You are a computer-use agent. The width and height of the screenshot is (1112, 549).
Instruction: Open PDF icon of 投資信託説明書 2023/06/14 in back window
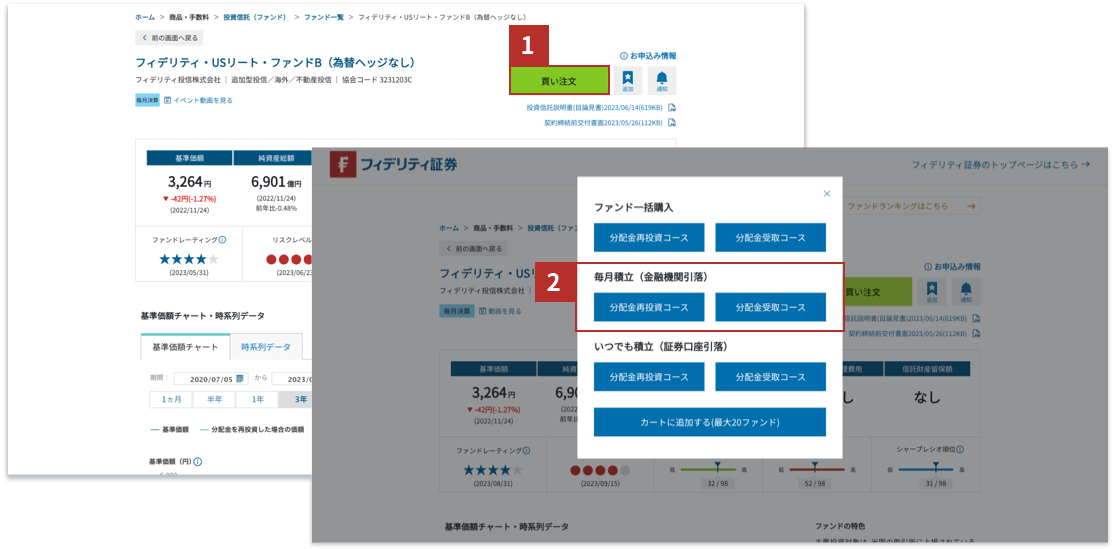click(x=672, y=108)
